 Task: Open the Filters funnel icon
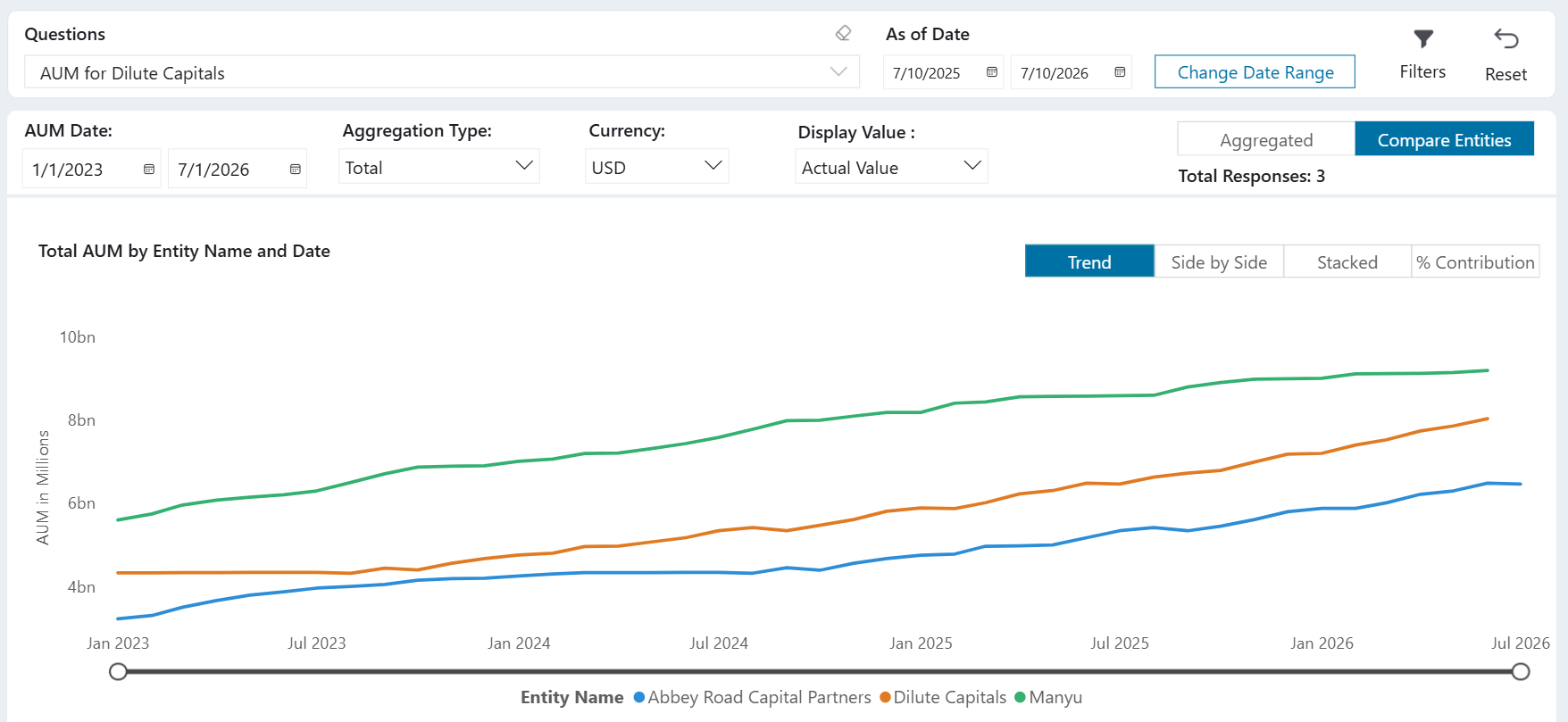coord(1423,38)
